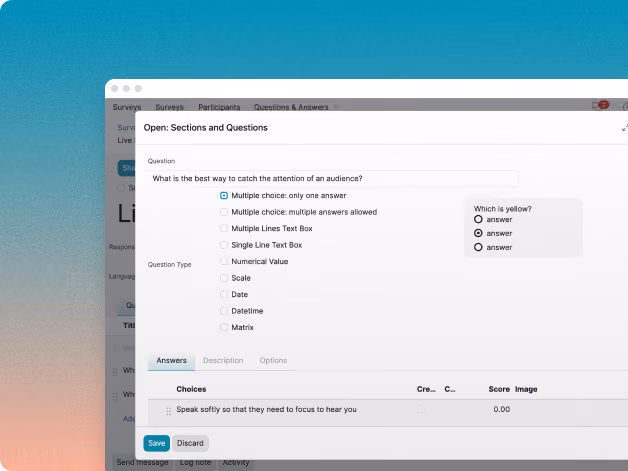Viewport: 628px width, 471px height.
Task: Select Multiple choice: only one answer
Action: point(224,195)
